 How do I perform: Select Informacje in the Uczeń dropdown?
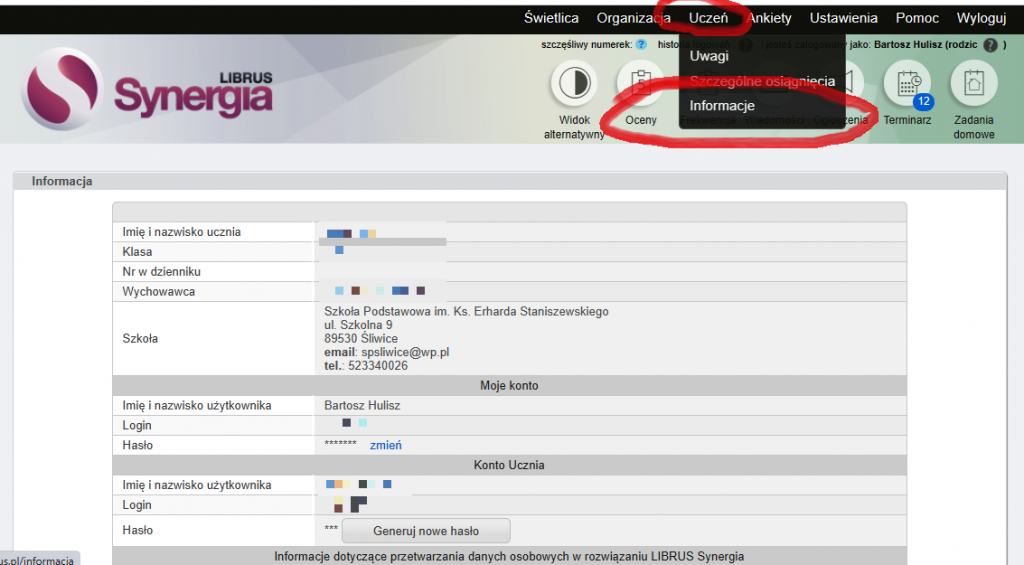(722, 106)
